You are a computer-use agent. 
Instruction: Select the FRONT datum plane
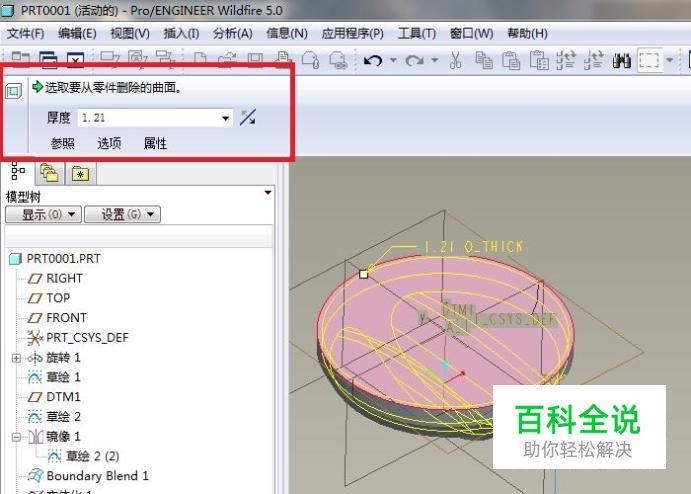[67, 318]
